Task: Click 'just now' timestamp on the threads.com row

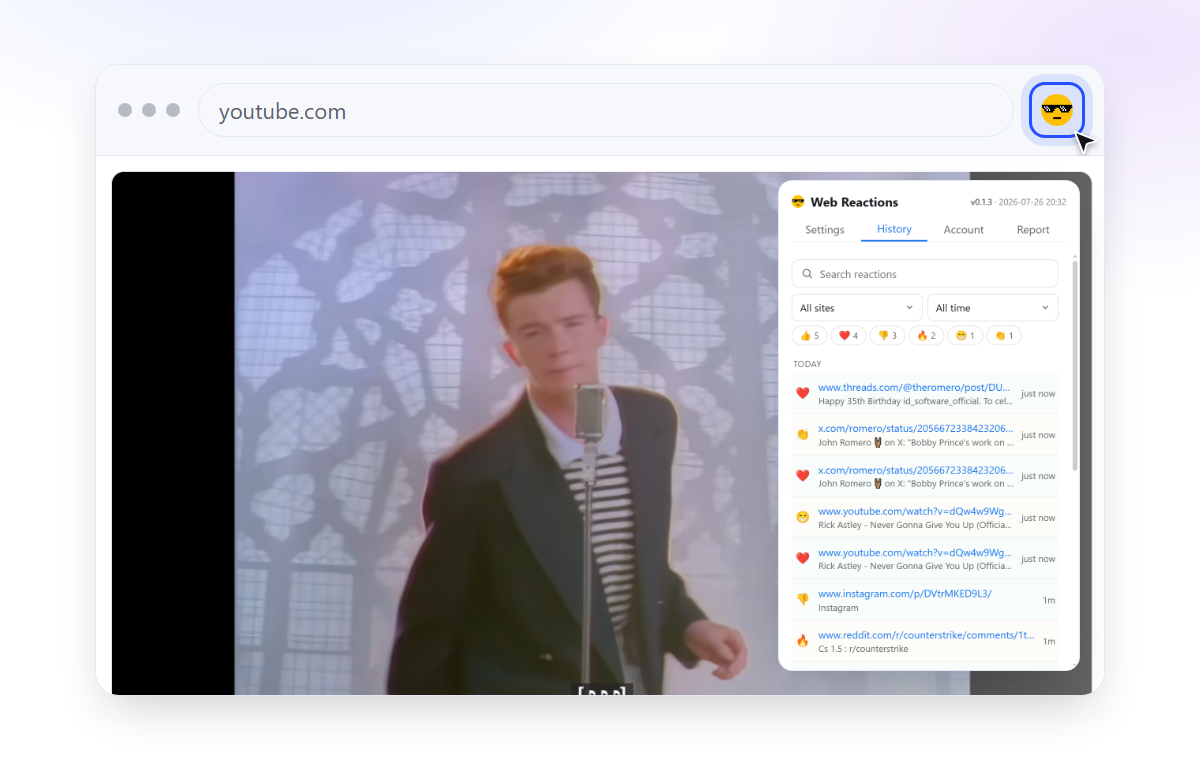Action: coord(1038,394)
